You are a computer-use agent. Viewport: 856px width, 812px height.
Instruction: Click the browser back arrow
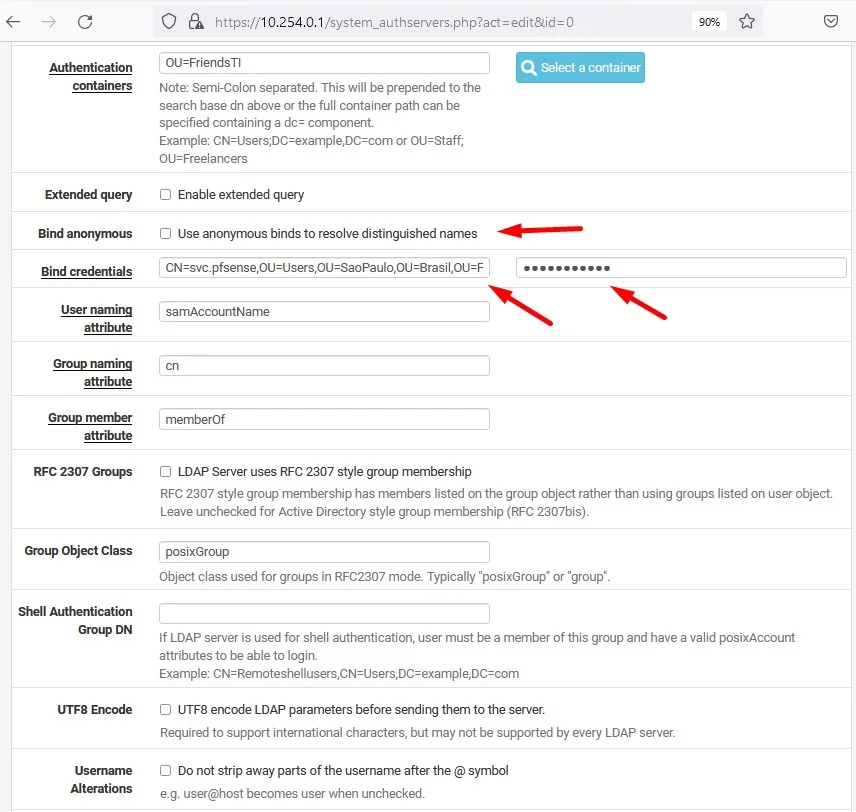(x=14, y=21)
